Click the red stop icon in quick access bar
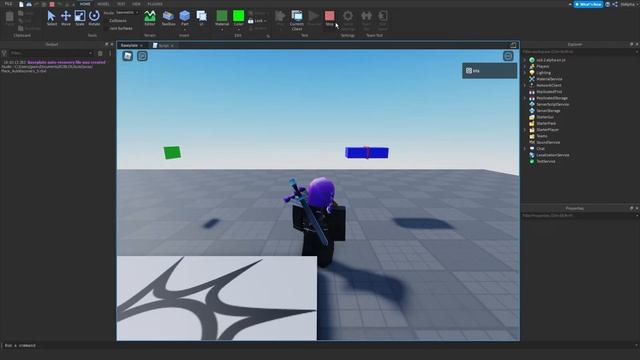 52,4
